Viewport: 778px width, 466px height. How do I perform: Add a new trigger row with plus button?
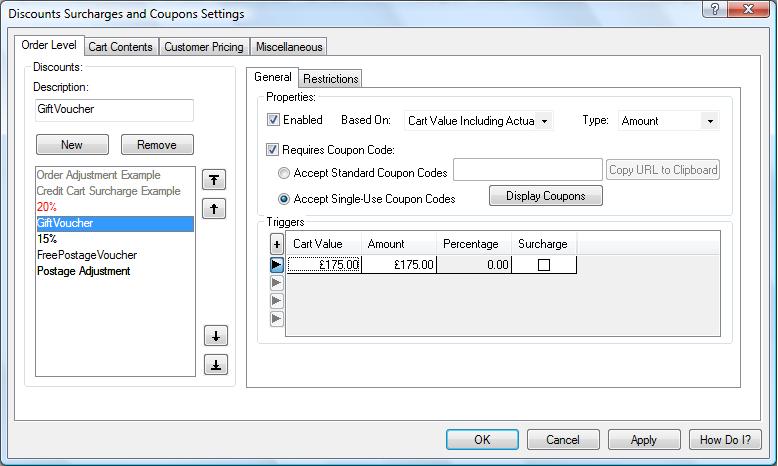(x=277, y=244)
